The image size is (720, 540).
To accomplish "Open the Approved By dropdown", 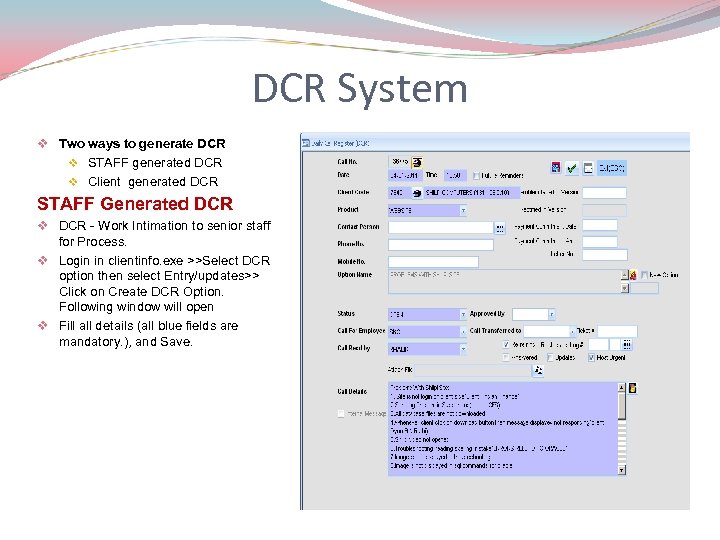I will (x=551, y=315).
